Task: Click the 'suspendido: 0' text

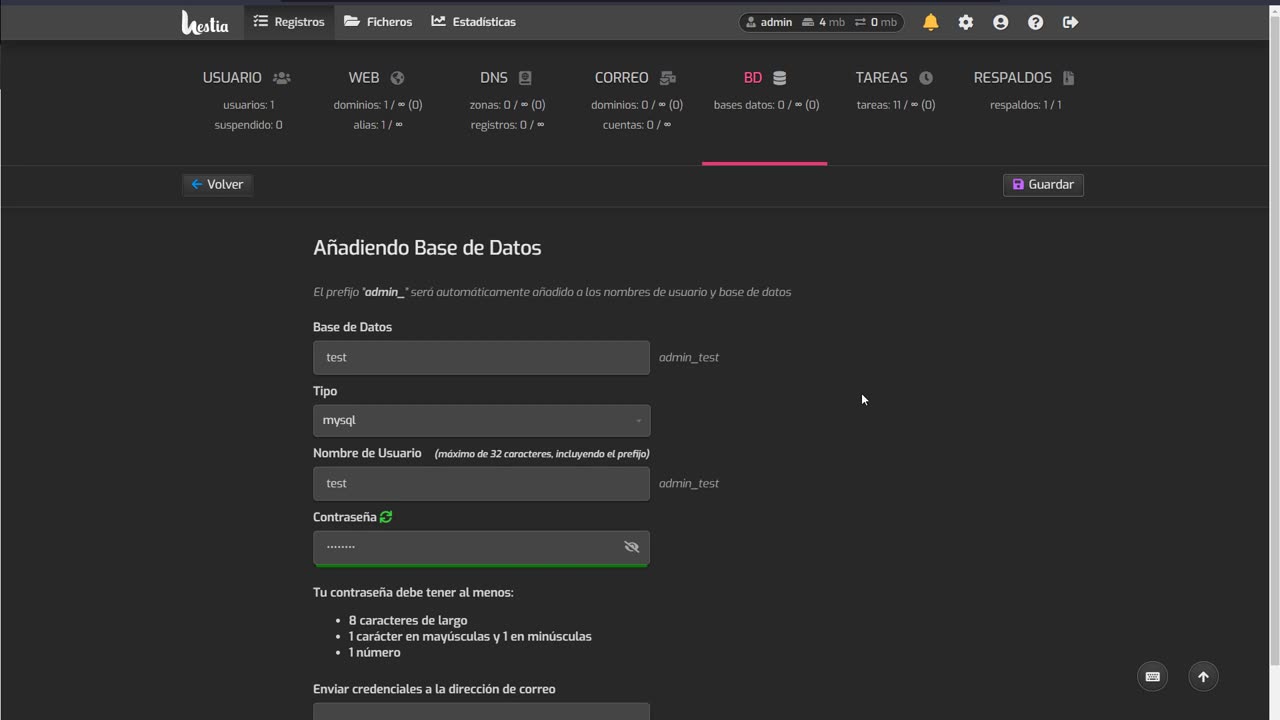Action: (x=248, y=125)
